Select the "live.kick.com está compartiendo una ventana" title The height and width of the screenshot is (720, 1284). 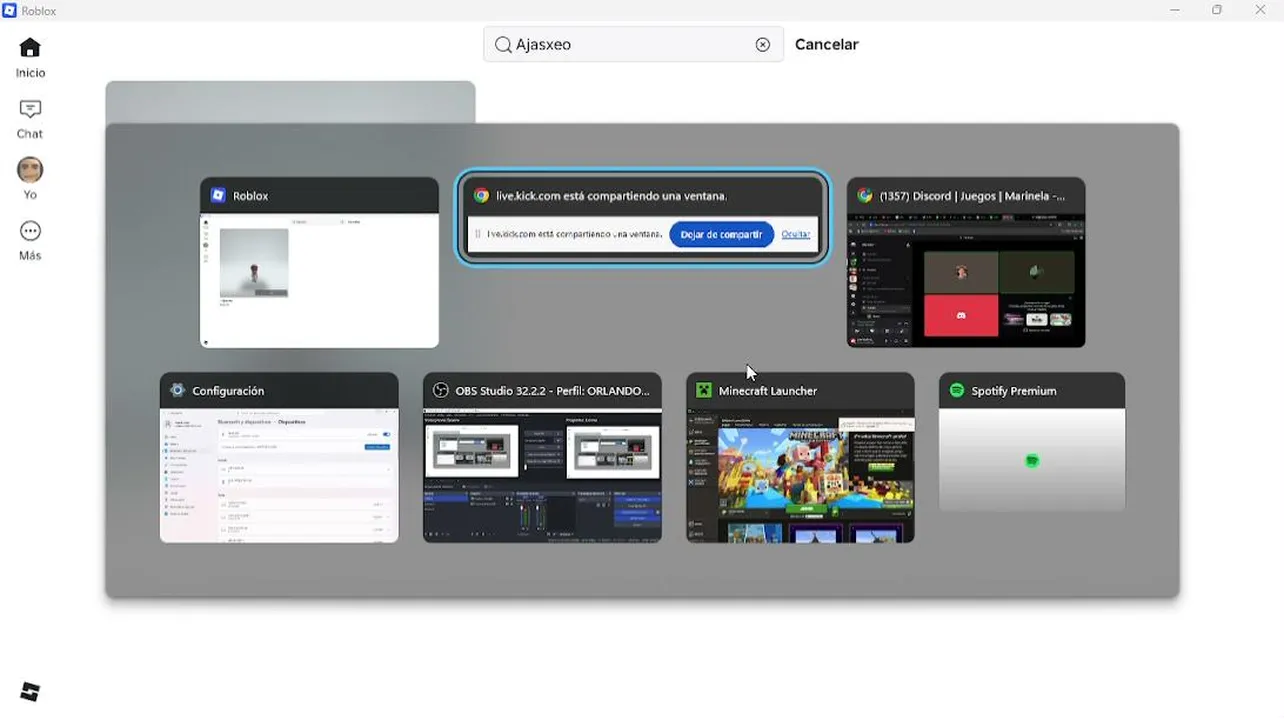click(612, 196)
